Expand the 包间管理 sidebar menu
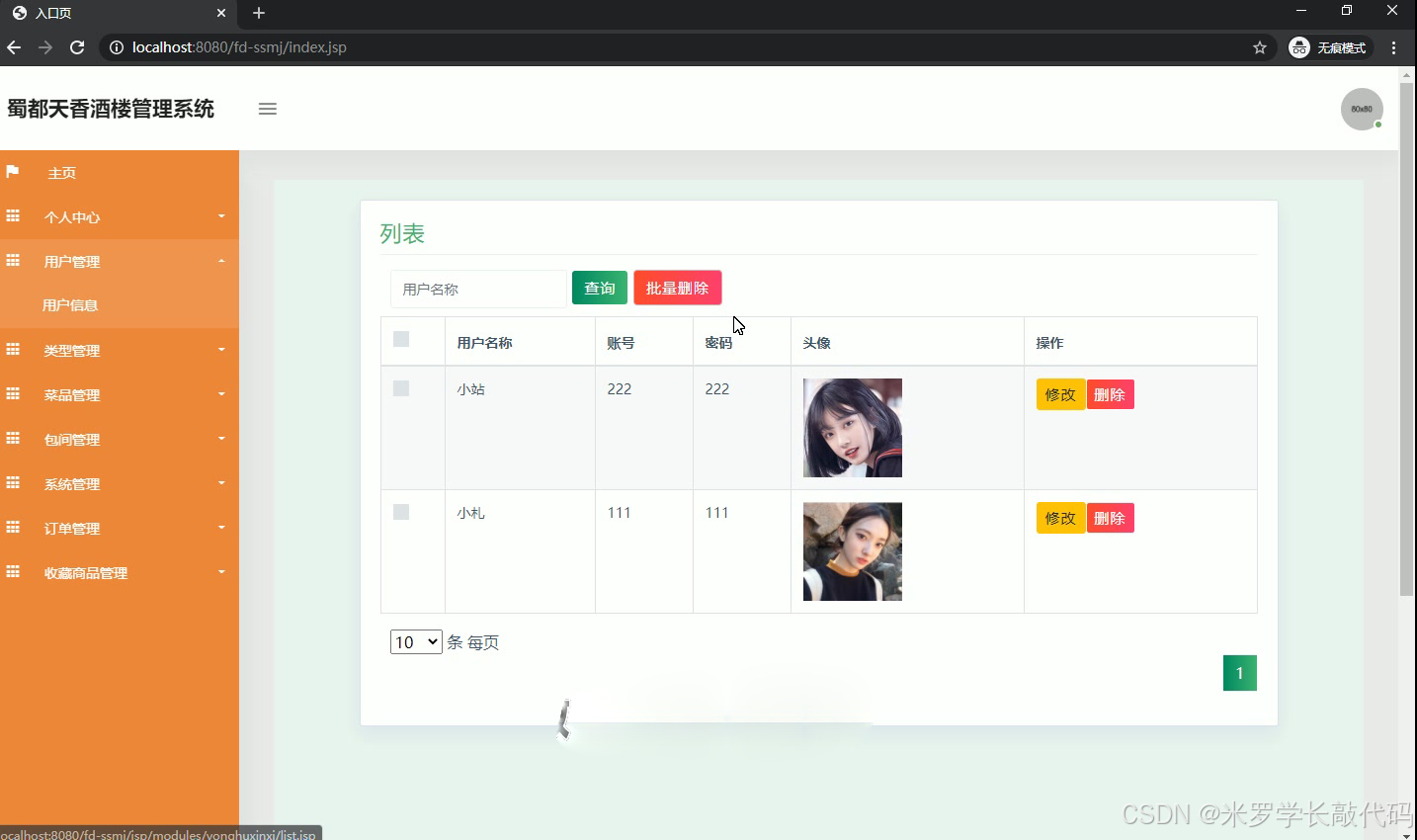Viewport: 1417px width, 840px height. coord(120,440)
